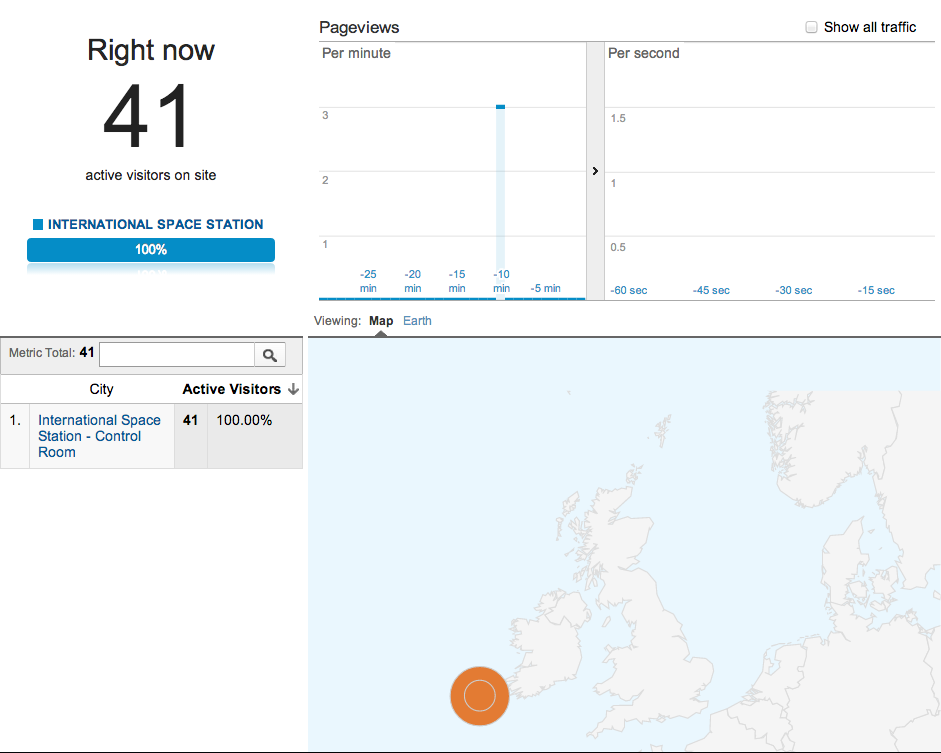This screenshot has width=941, height=753.
Task: Click the city search input field
Action: pyautogui.click(x=177, y=355)
